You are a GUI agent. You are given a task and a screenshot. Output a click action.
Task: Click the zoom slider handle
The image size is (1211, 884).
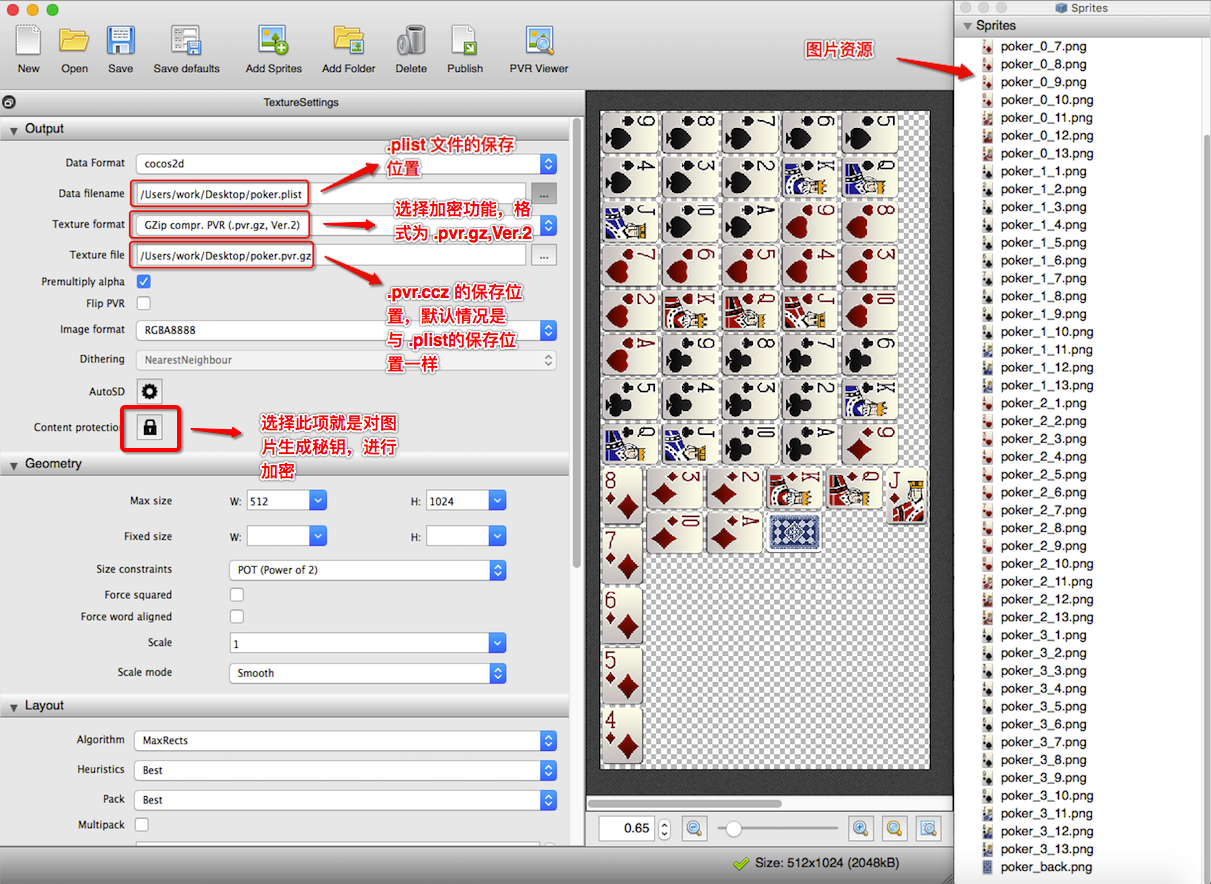point(734,828)
